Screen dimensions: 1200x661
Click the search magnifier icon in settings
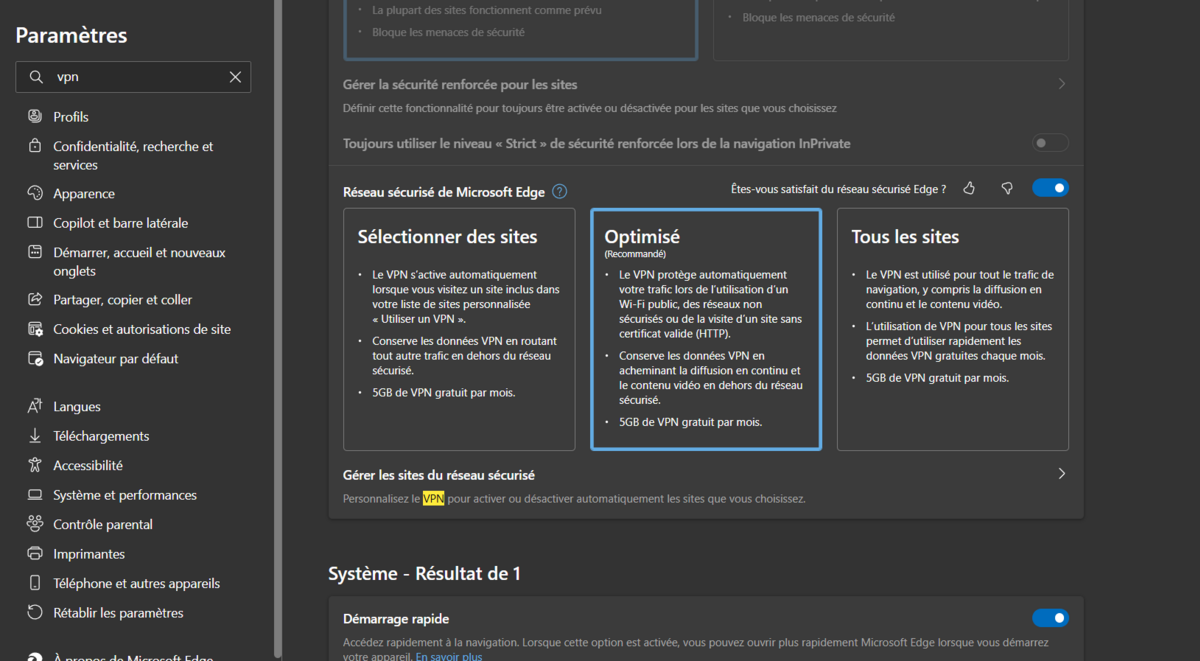36,77
